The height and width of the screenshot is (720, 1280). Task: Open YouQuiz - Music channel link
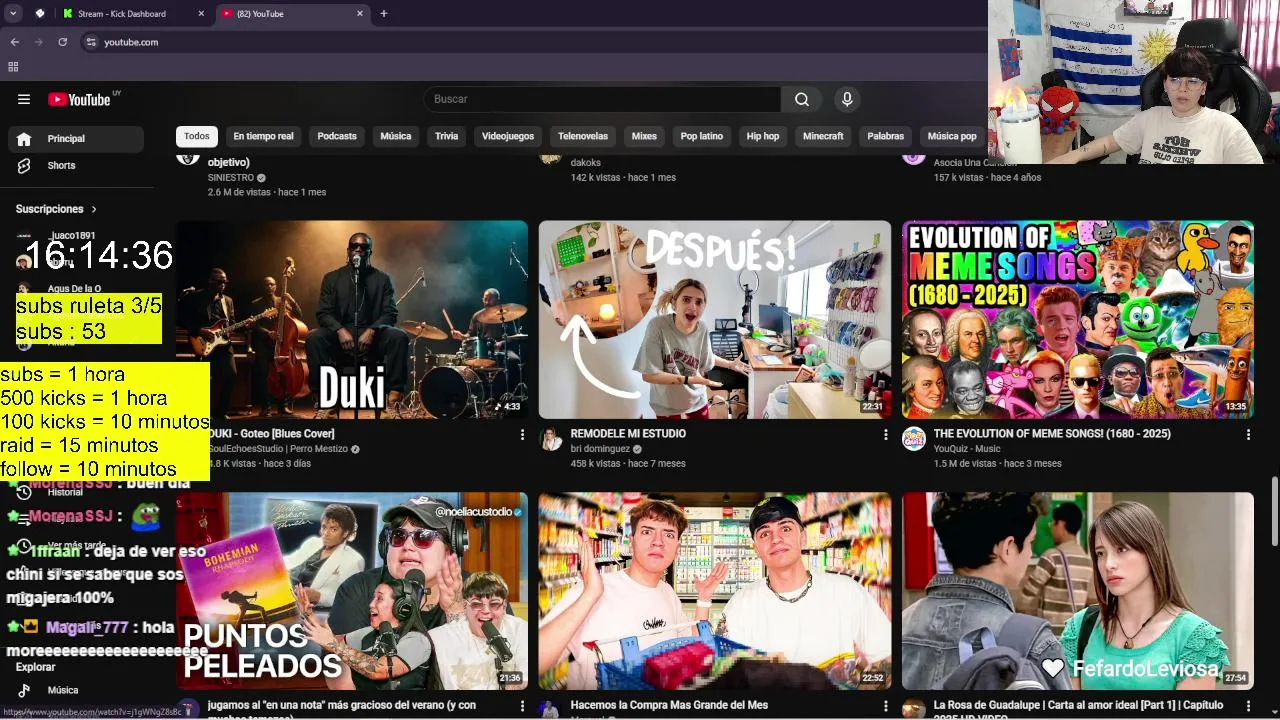tap(967, 449)
